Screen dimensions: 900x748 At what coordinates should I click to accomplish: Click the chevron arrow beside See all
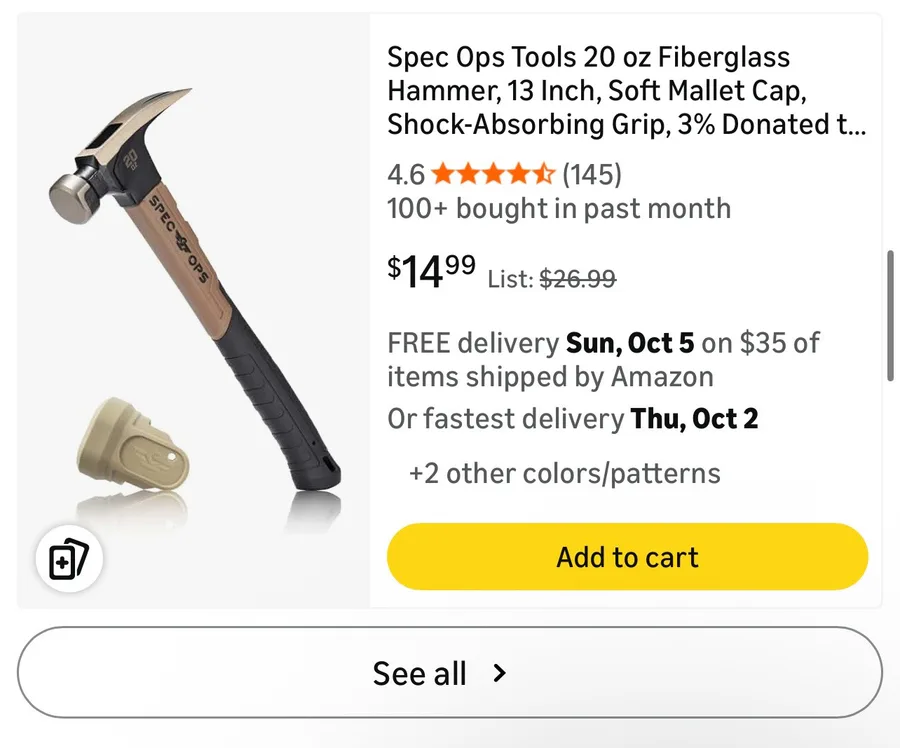500,673
